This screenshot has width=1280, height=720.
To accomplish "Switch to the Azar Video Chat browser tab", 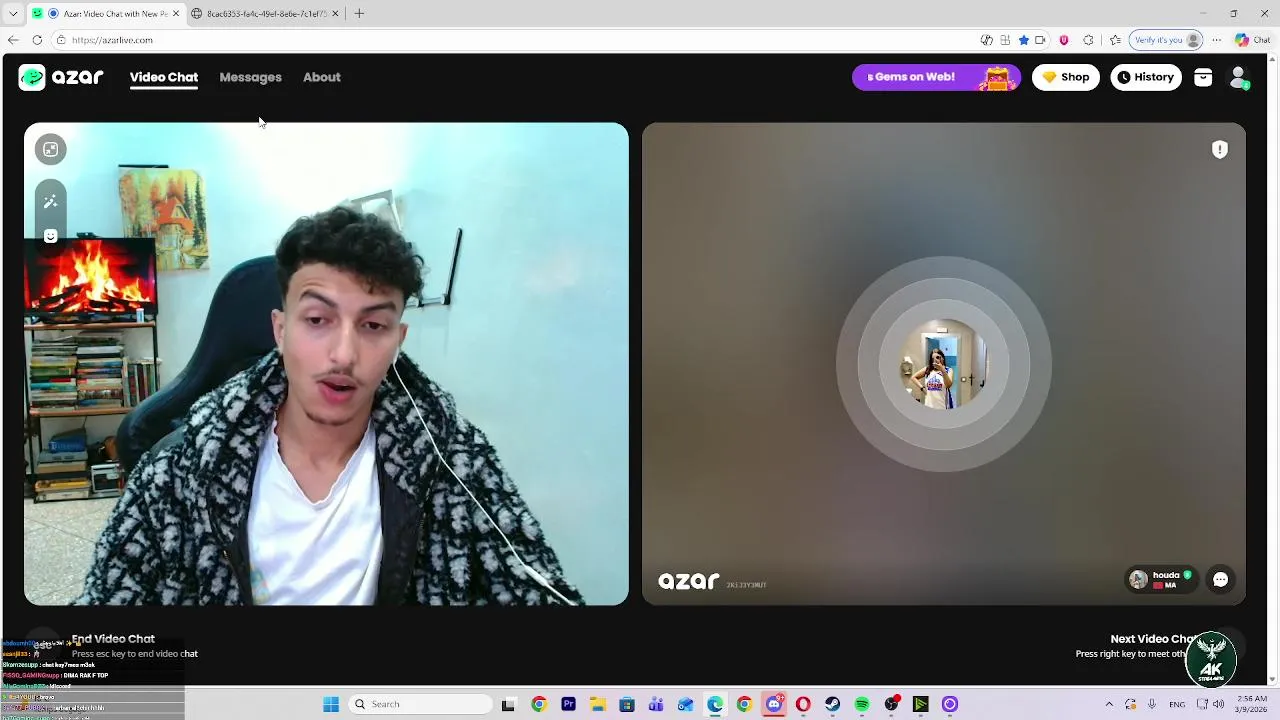I will point(105,13).
